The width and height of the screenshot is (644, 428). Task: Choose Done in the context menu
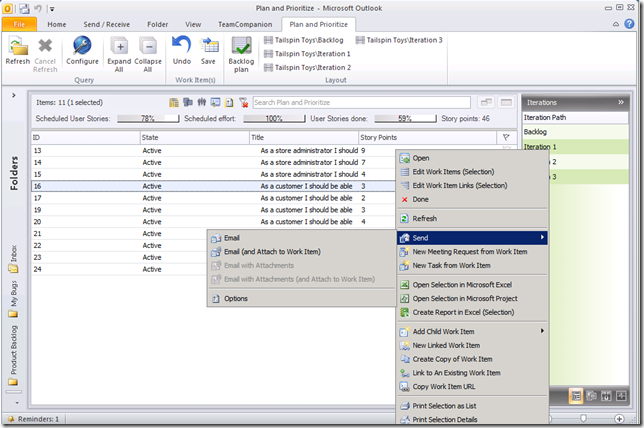tap(472, 199)
